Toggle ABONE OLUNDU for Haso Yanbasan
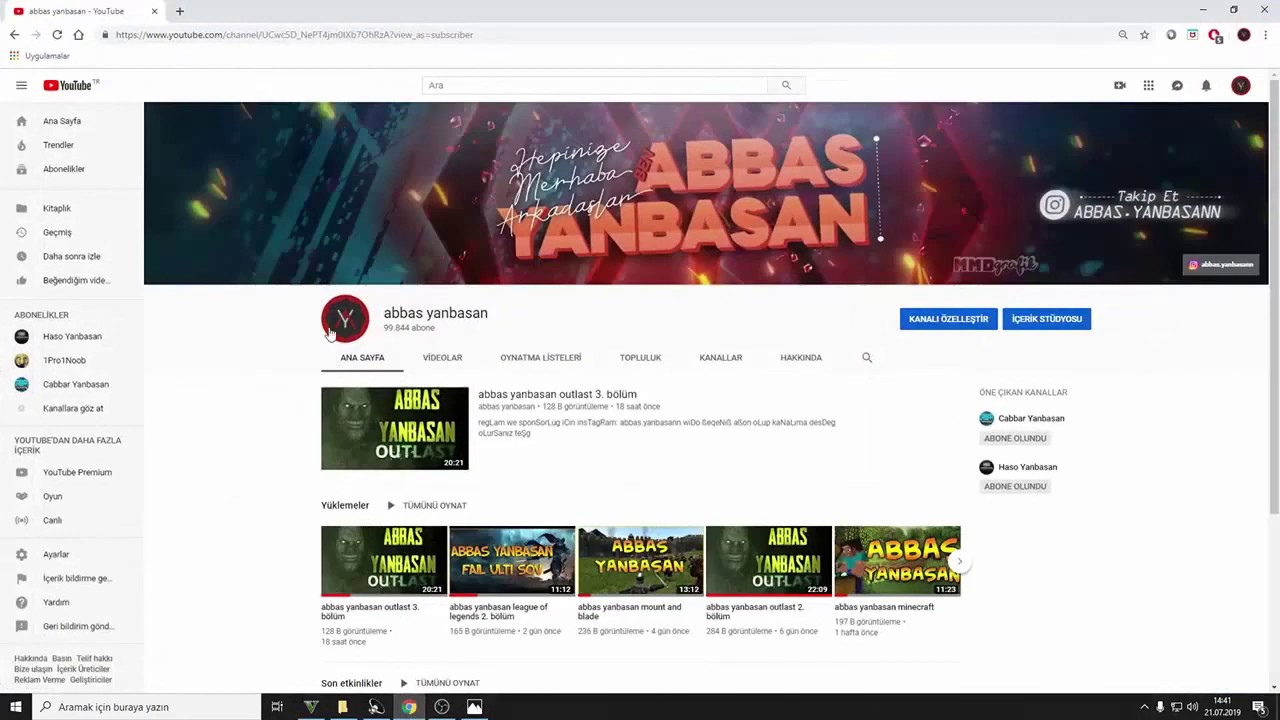 tap(1015, 486)
